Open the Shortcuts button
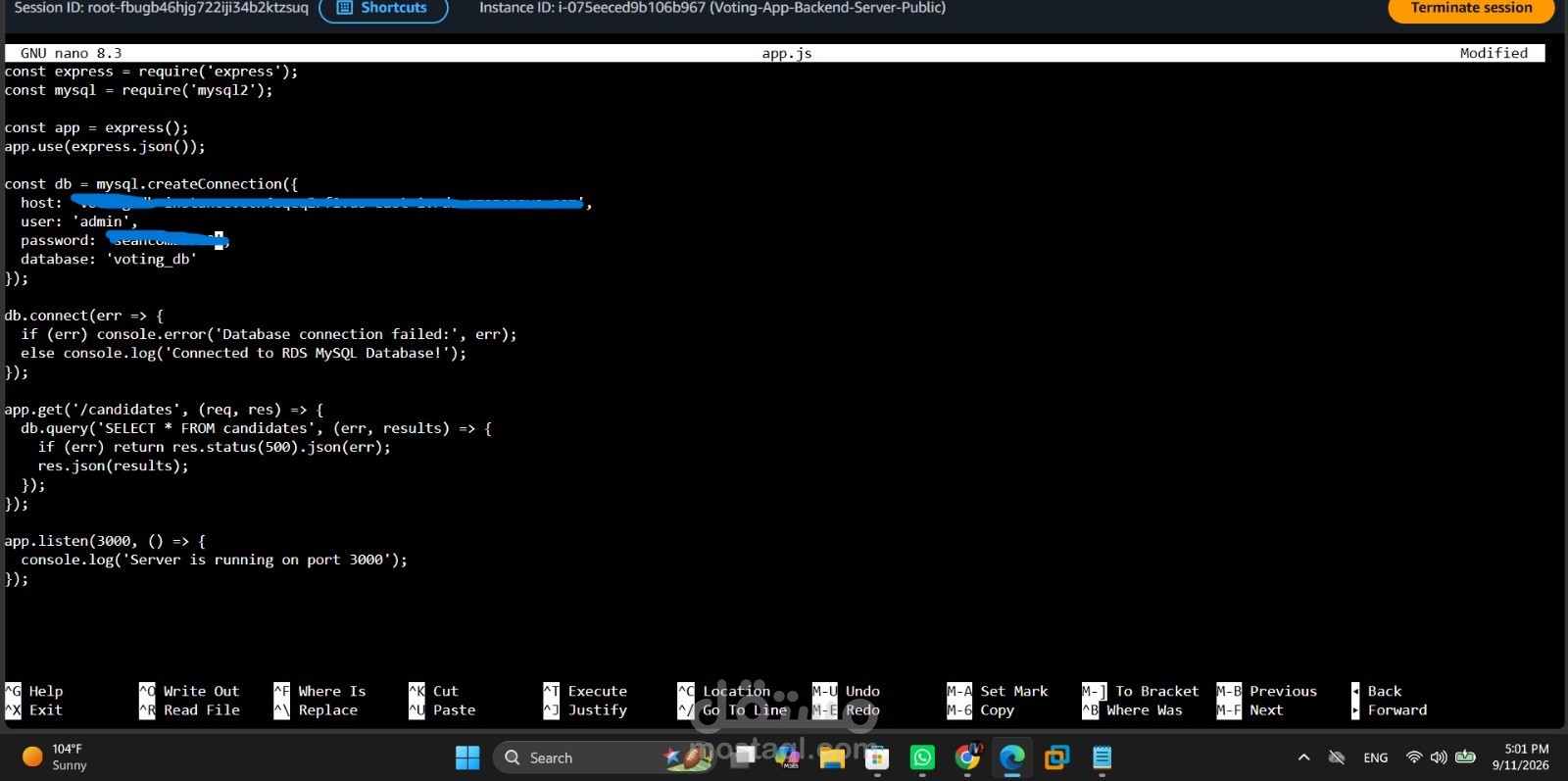The height and width of the screenshot is (781, 1568). click(383, 8)
